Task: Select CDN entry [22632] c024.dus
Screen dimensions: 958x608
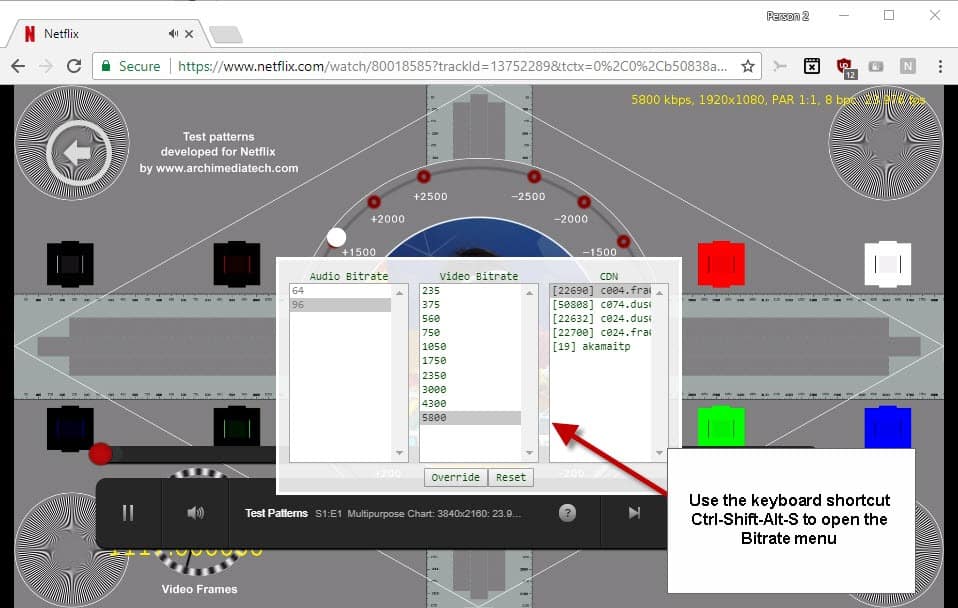Action: tap(601, 319)
